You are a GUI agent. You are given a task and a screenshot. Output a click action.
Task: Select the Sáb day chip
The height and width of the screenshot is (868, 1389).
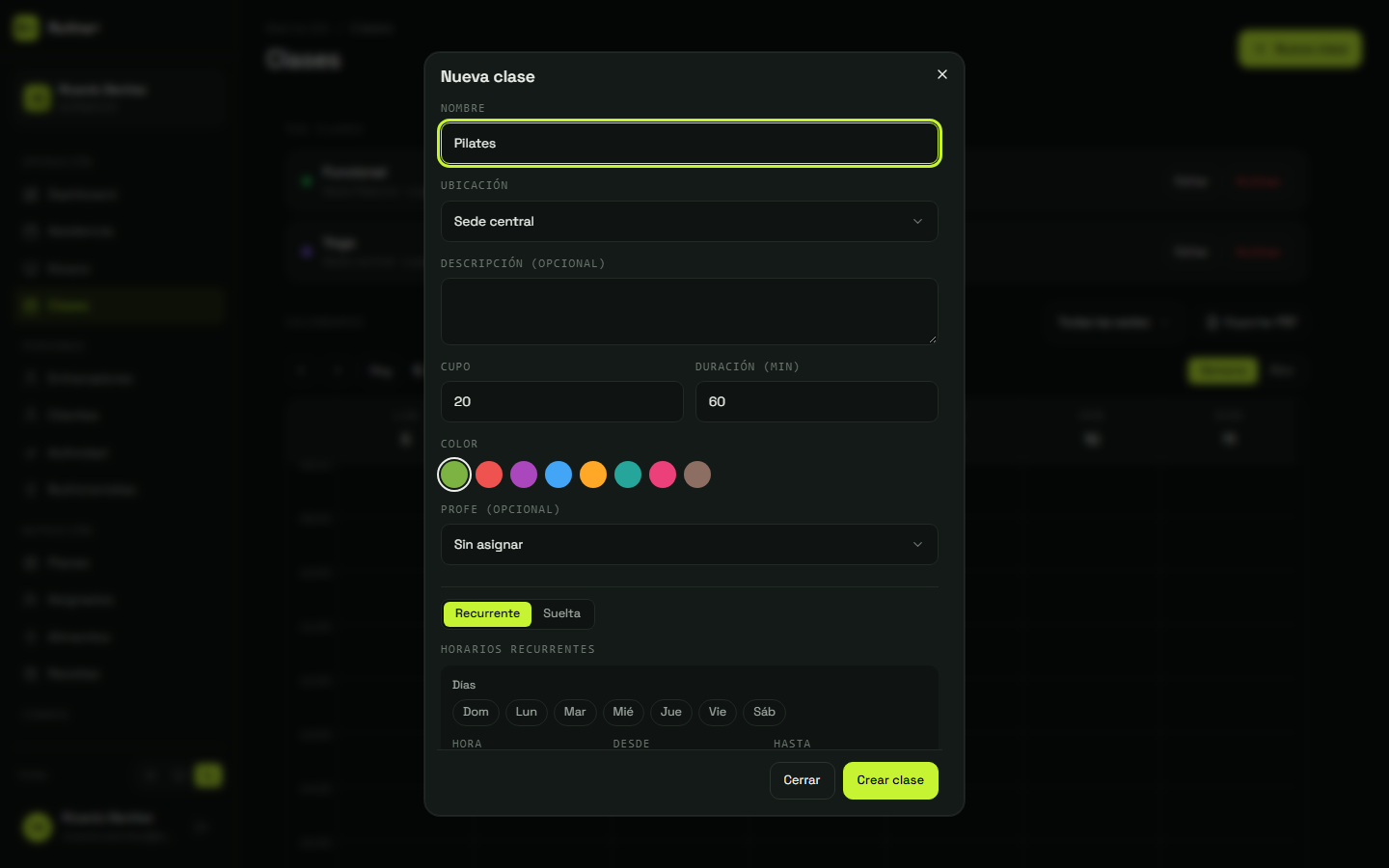[x=764, y=713]
